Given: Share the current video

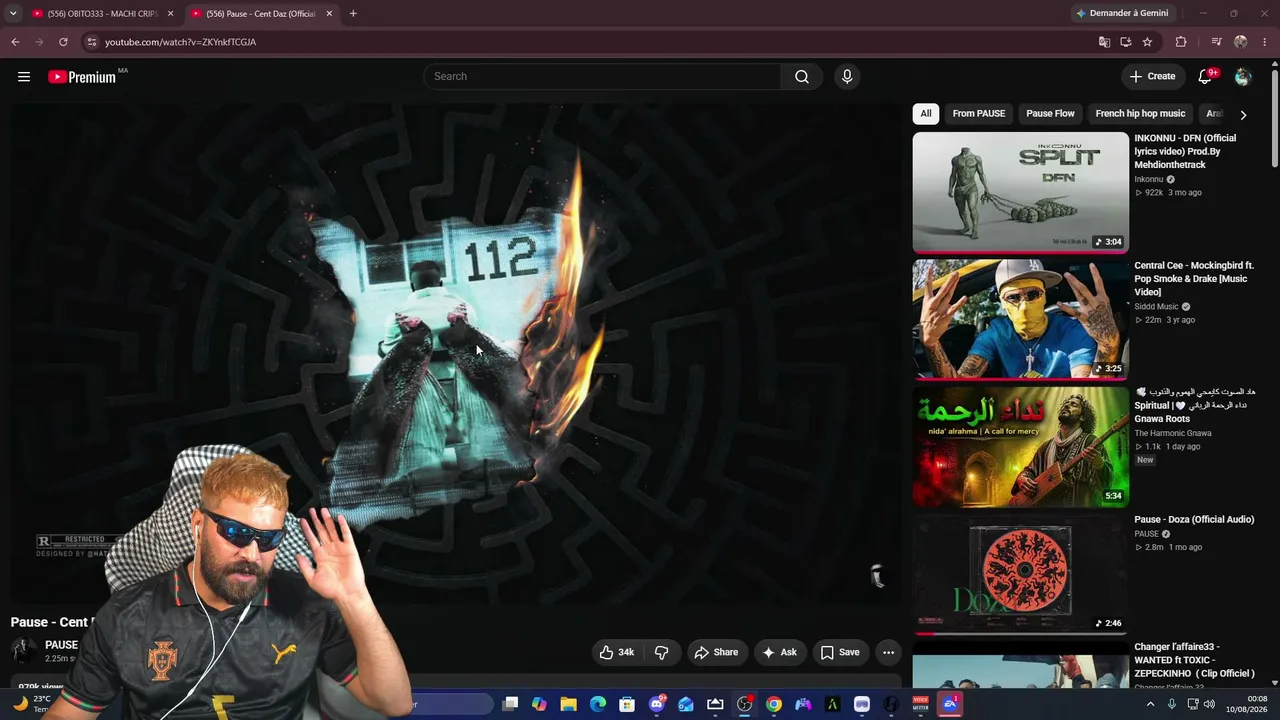Looking at the screenshot, I should (717, 652).
